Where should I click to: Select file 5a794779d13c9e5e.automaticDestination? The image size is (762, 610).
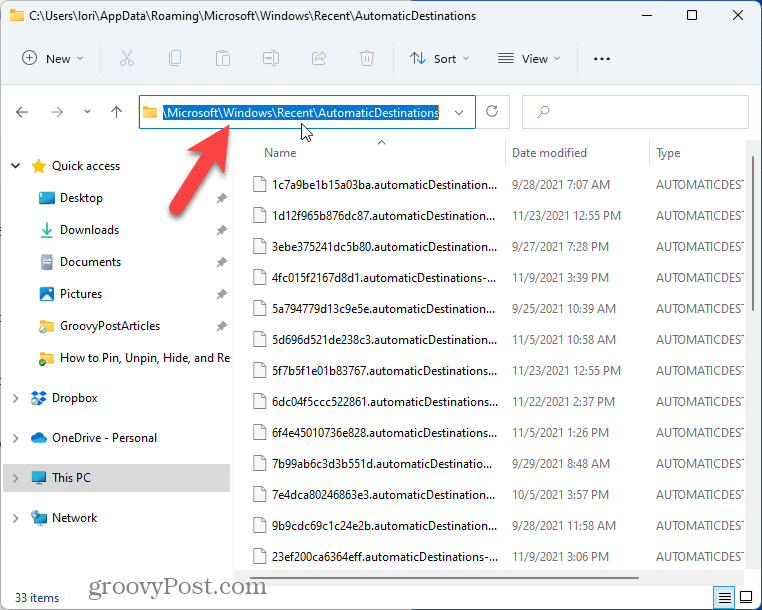click(x=383, y=309)
